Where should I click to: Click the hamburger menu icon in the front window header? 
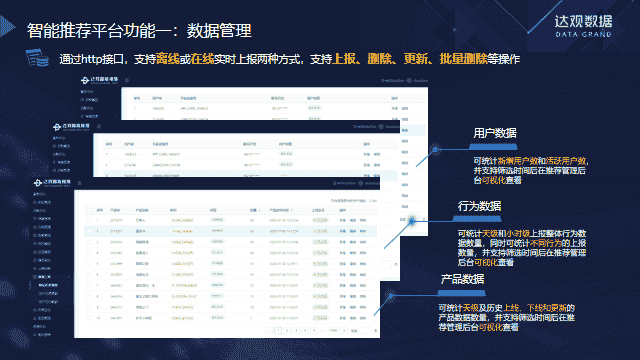80,183
